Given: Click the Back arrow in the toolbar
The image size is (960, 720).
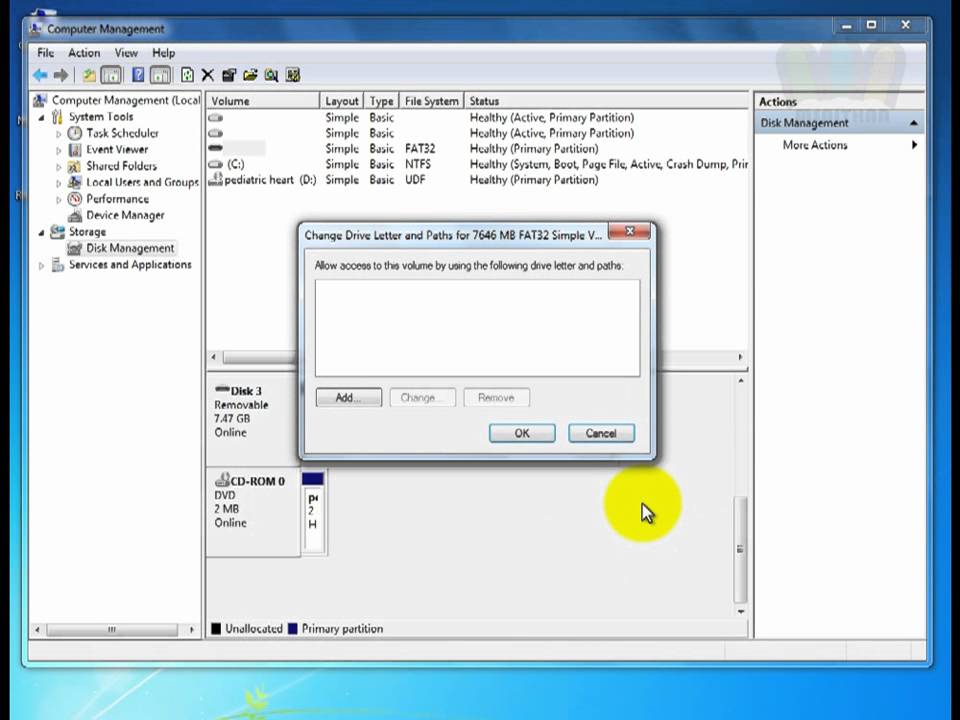Looking at the screenshot, I should (40, 75).
